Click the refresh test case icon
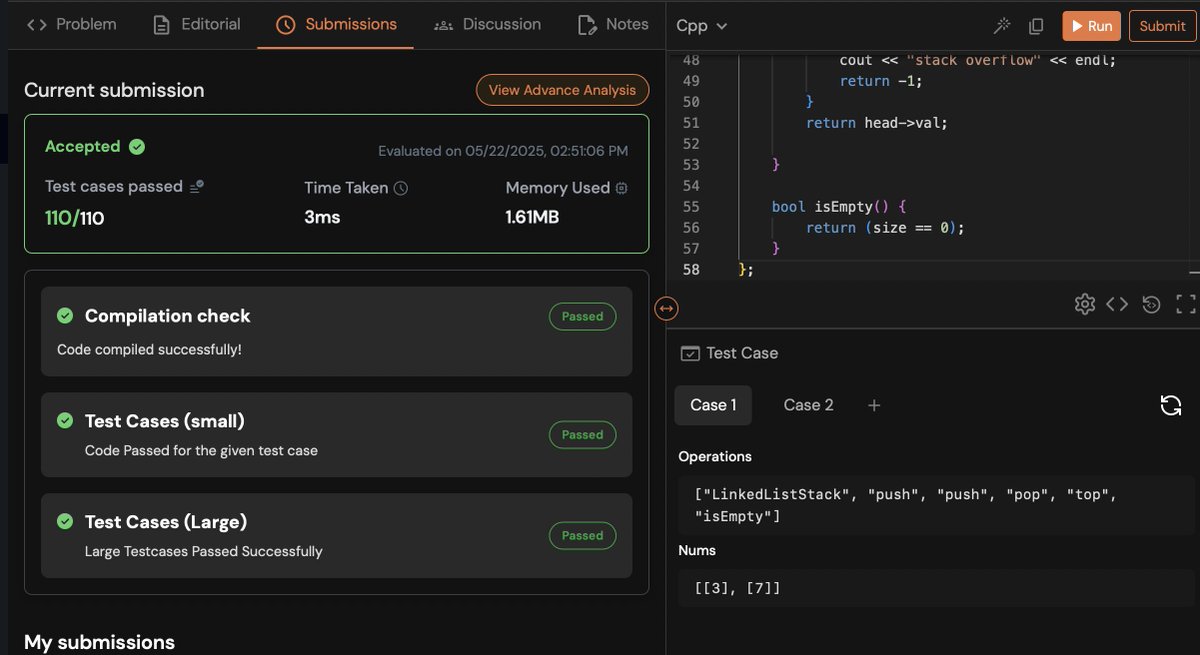Image resolution: width=1200 pixels, height=655 pixels. [1171, 405]
